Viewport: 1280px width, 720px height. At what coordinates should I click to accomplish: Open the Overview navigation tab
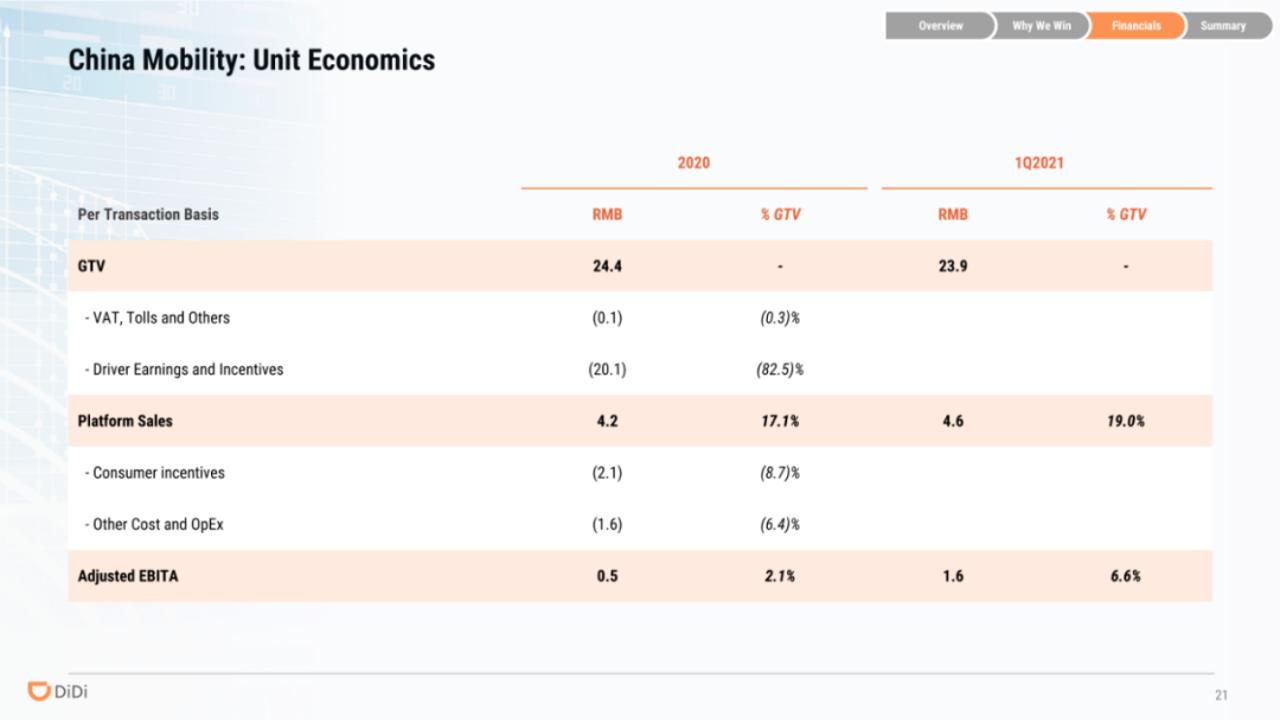pos(940,26)
